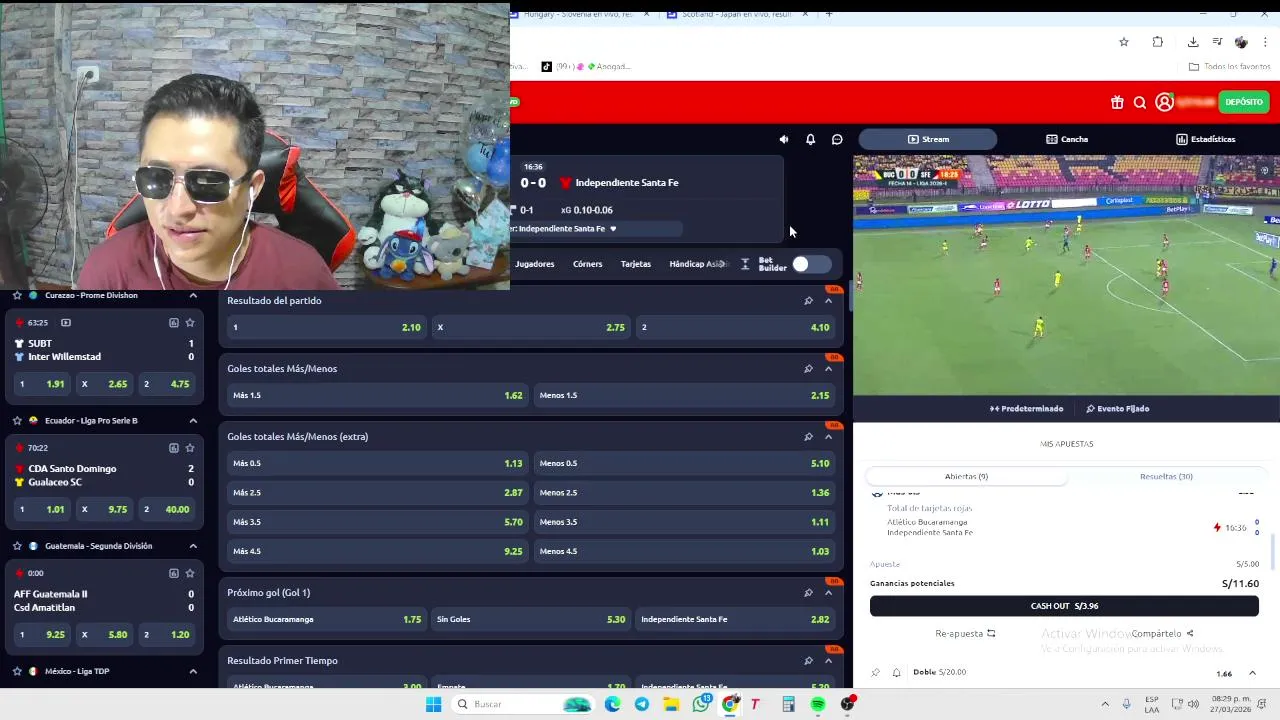The width and height of the screenshot is (1280, 720).
Task: Enable alerts bell for Doble bet
Action: click(896, 672)
